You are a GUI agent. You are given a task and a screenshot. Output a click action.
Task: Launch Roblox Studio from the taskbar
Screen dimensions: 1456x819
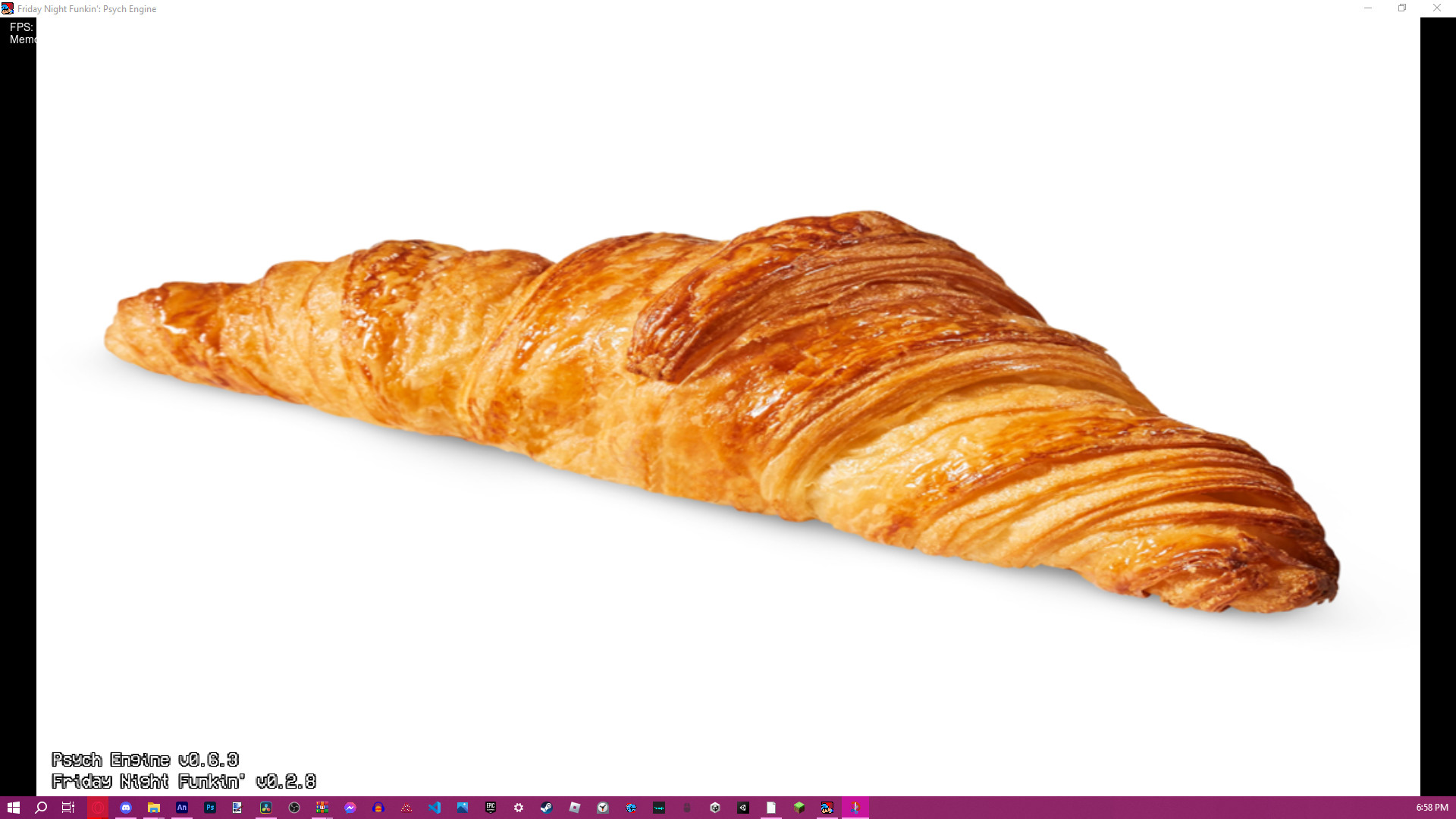(x=575, y=808)
